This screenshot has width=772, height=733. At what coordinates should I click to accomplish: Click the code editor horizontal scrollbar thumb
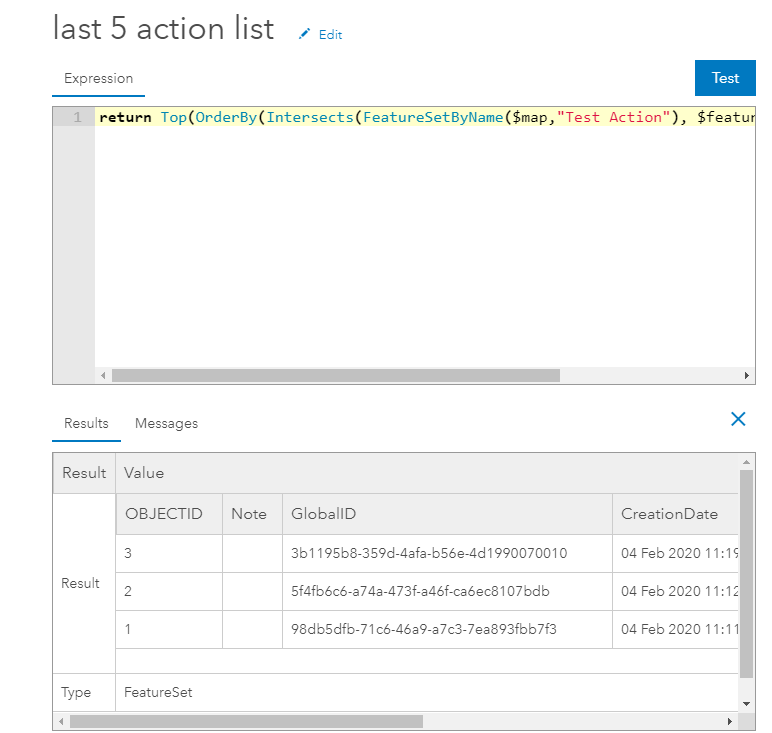tap(335, 376)
